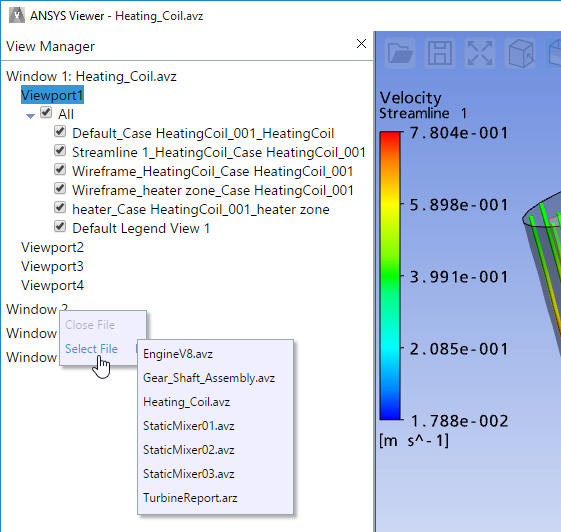Click the 3D cube view icon
Image resolution: width=561 pixels, height=532 pixels.
521,53
